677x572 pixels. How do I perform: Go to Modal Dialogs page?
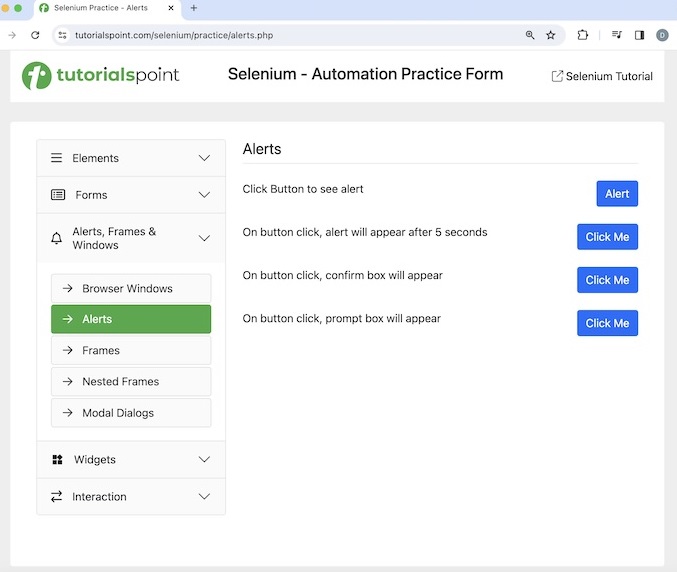coord(131,413)
